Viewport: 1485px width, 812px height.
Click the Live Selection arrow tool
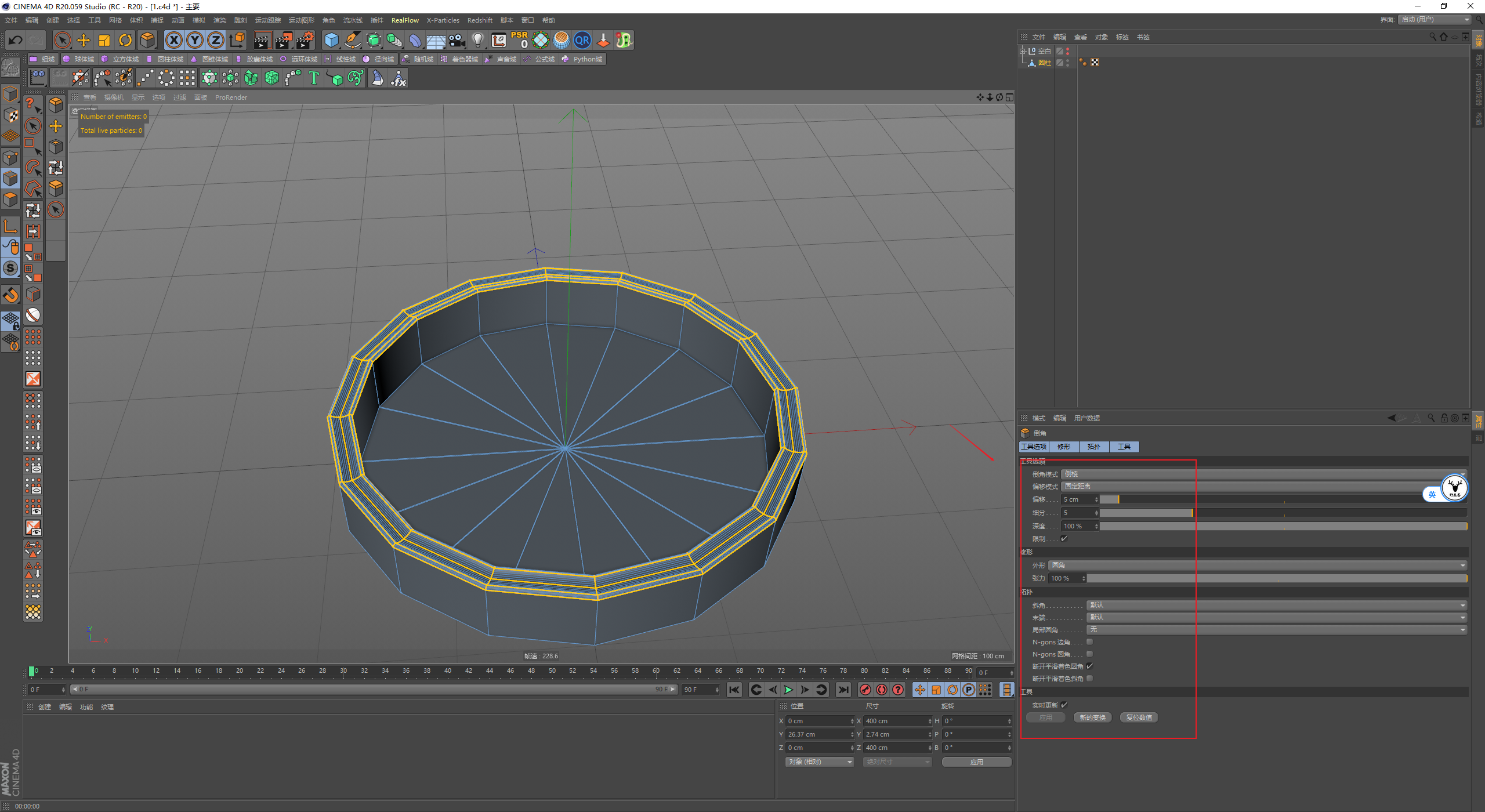tap(62, 40)
